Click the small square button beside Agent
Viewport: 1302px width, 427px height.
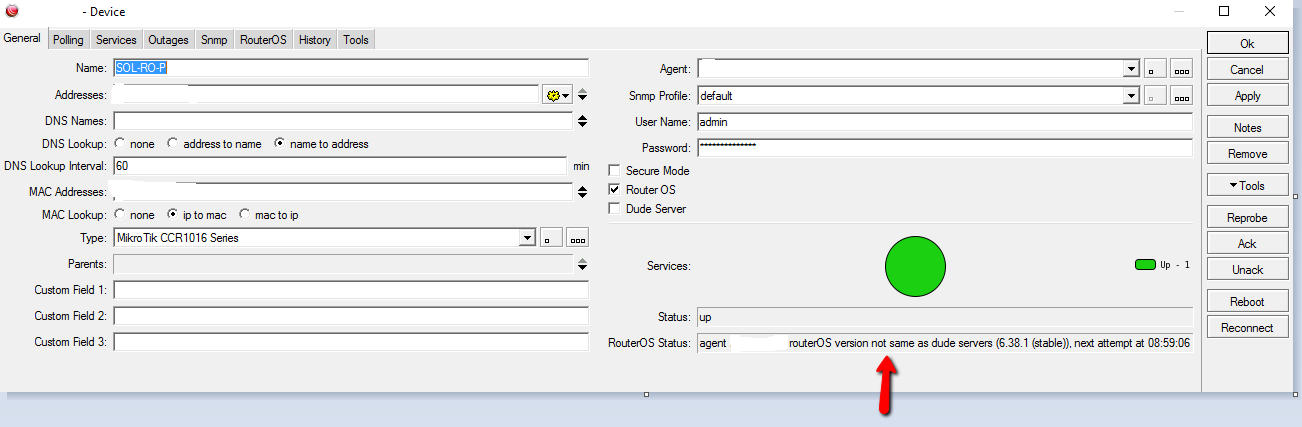point(1155,70)
